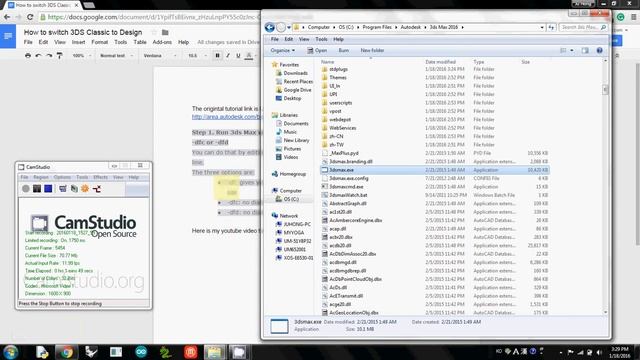Click the File Explorer taskbar icon
Image resolution: width=640 pixels, height=360 pixels.
click(214, 352)
